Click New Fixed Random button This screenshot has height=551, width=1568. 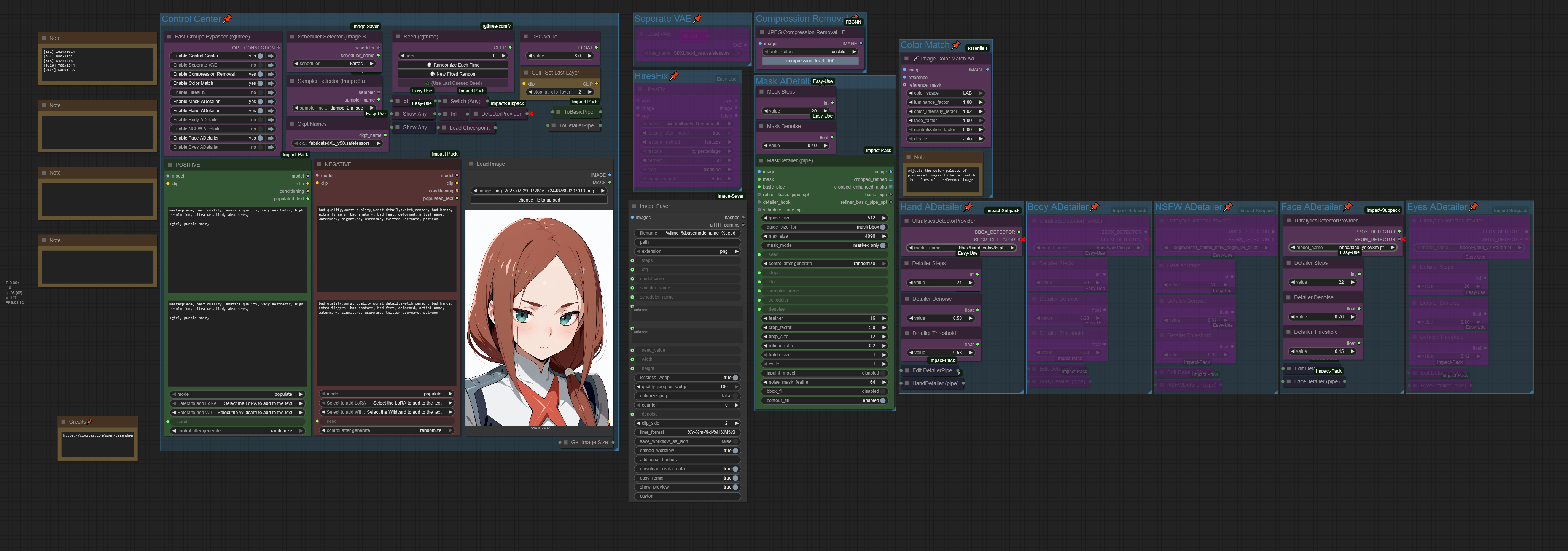[x=453, y=74]
